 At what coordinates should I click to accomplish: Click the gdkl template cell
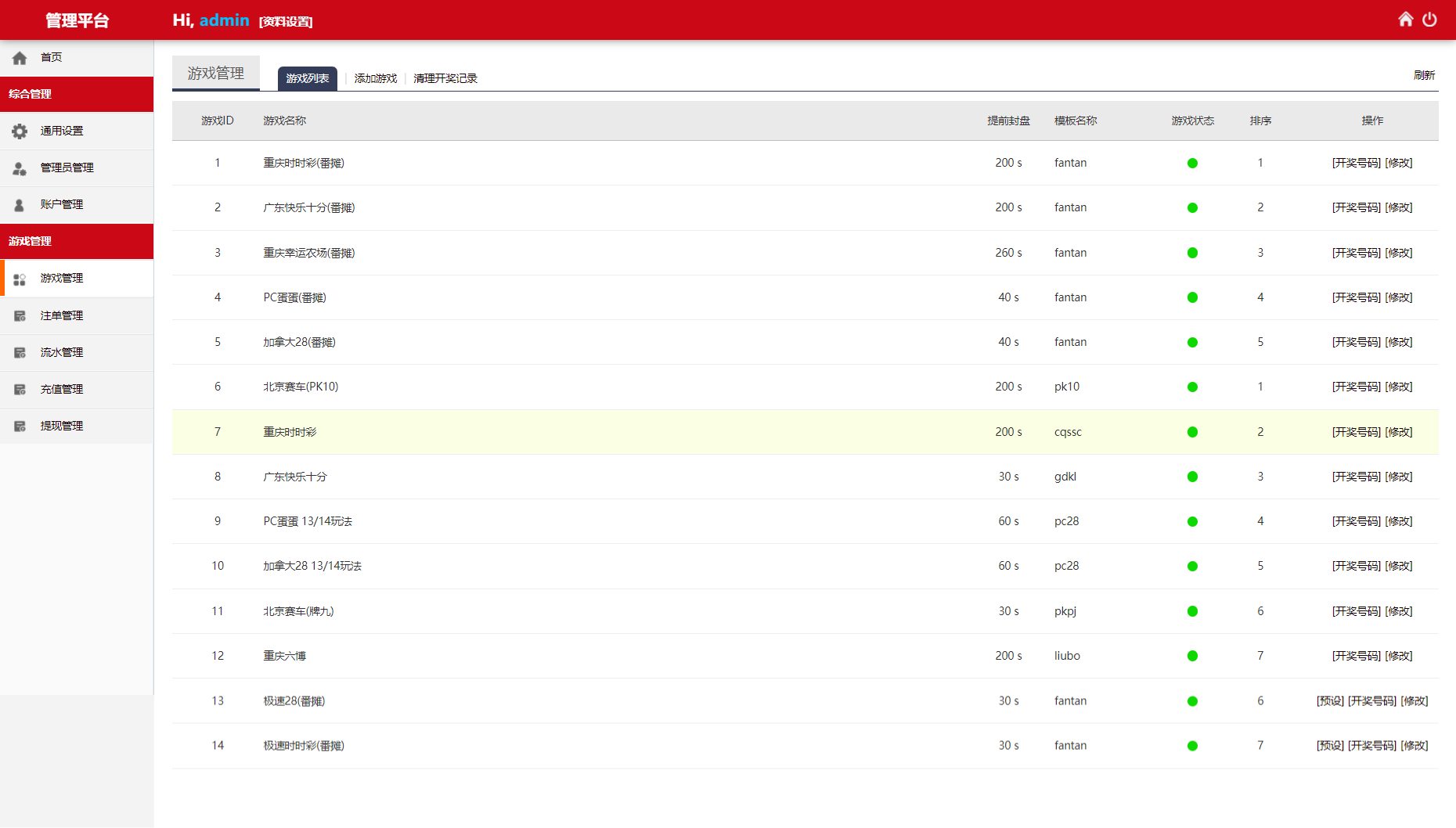tap(1065, 477)
